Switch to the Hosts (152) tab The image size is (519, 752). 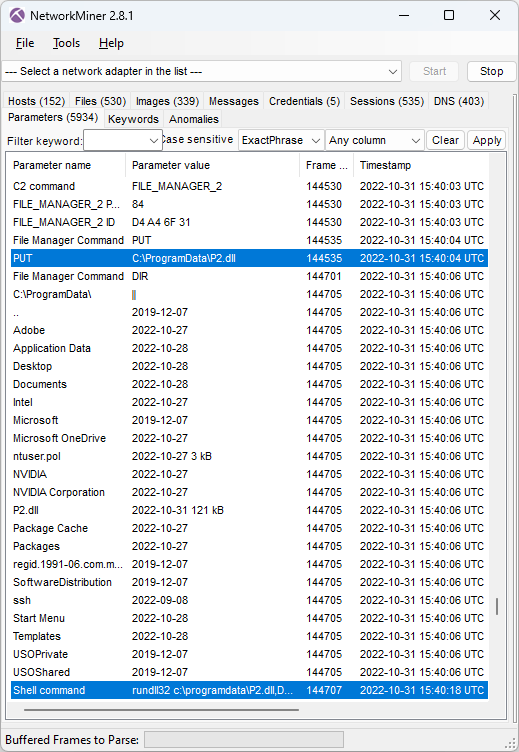click(36, 101)
